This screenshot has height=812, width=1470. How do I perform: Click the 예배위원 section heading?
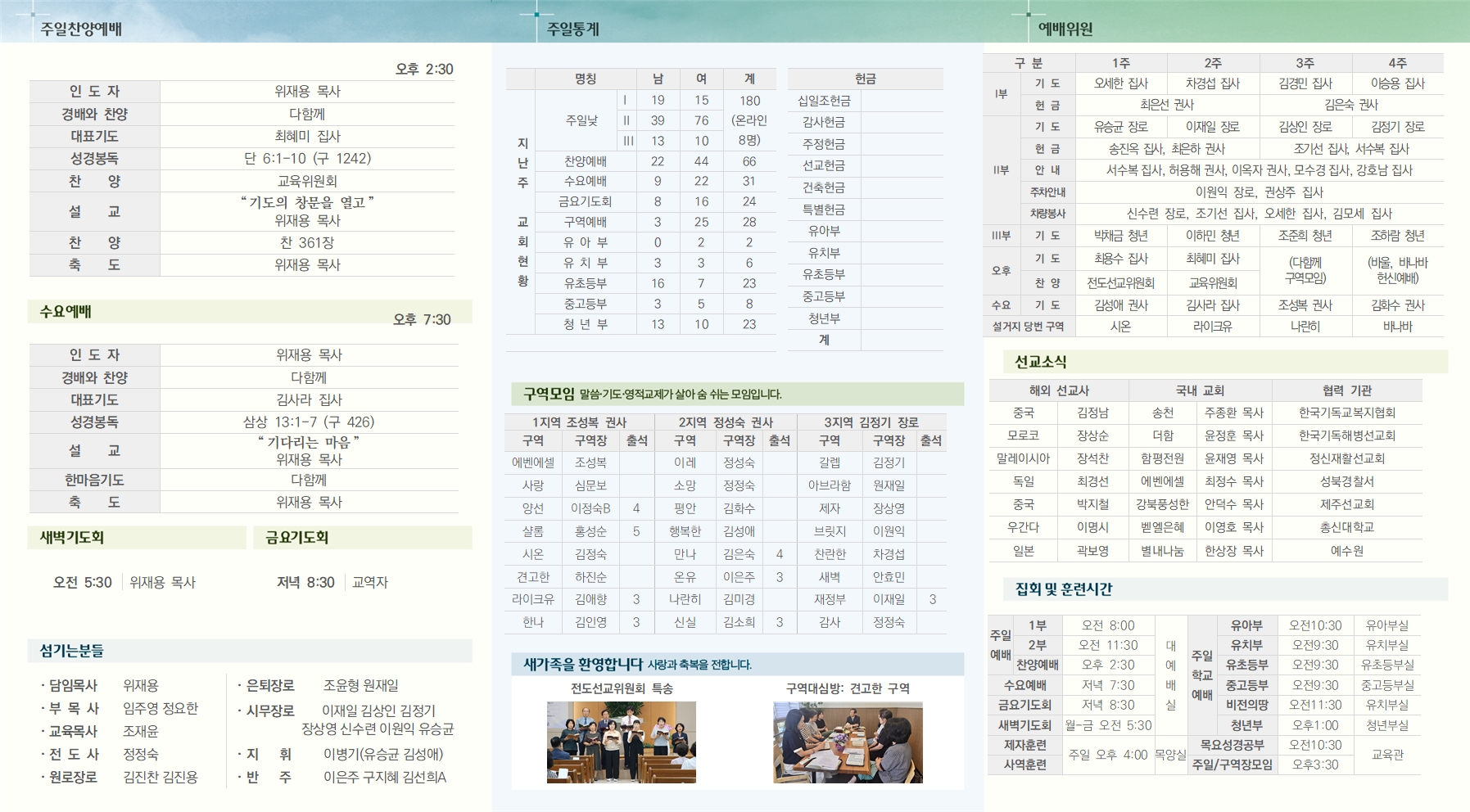pos(1065,29)
